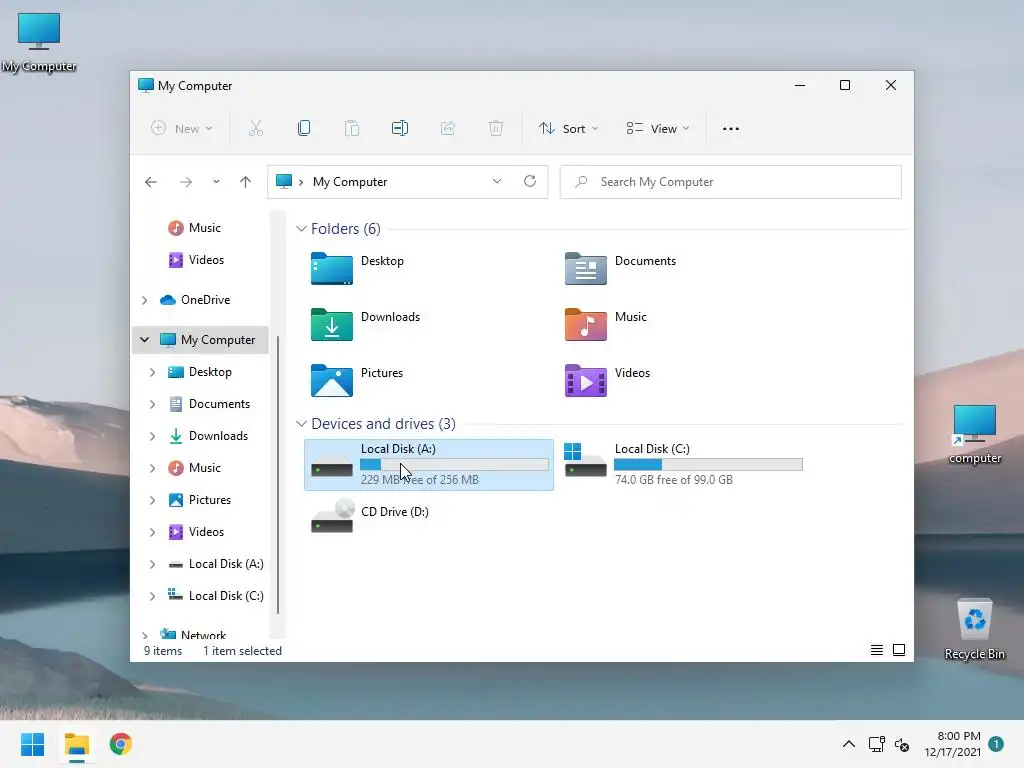1024x768 pixels.
Task: Click the network tray icon
Action: tap(877, 744)
